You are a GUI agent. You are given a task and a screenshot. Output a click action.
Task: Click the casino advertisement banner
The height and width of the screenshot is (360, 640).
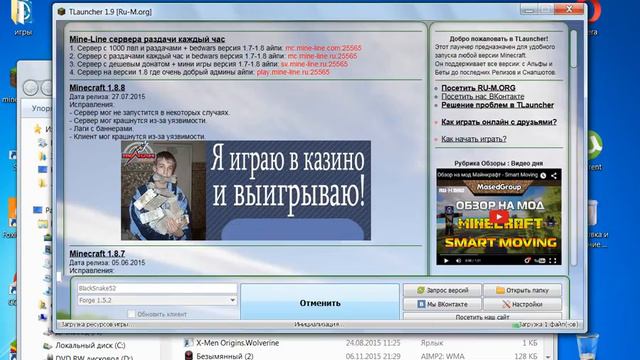tap(246, 190)
